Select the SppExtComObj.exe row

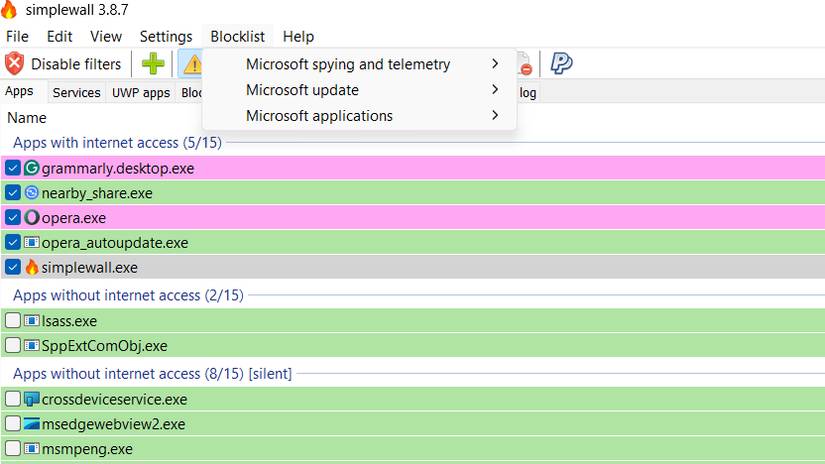click(412, 346)
